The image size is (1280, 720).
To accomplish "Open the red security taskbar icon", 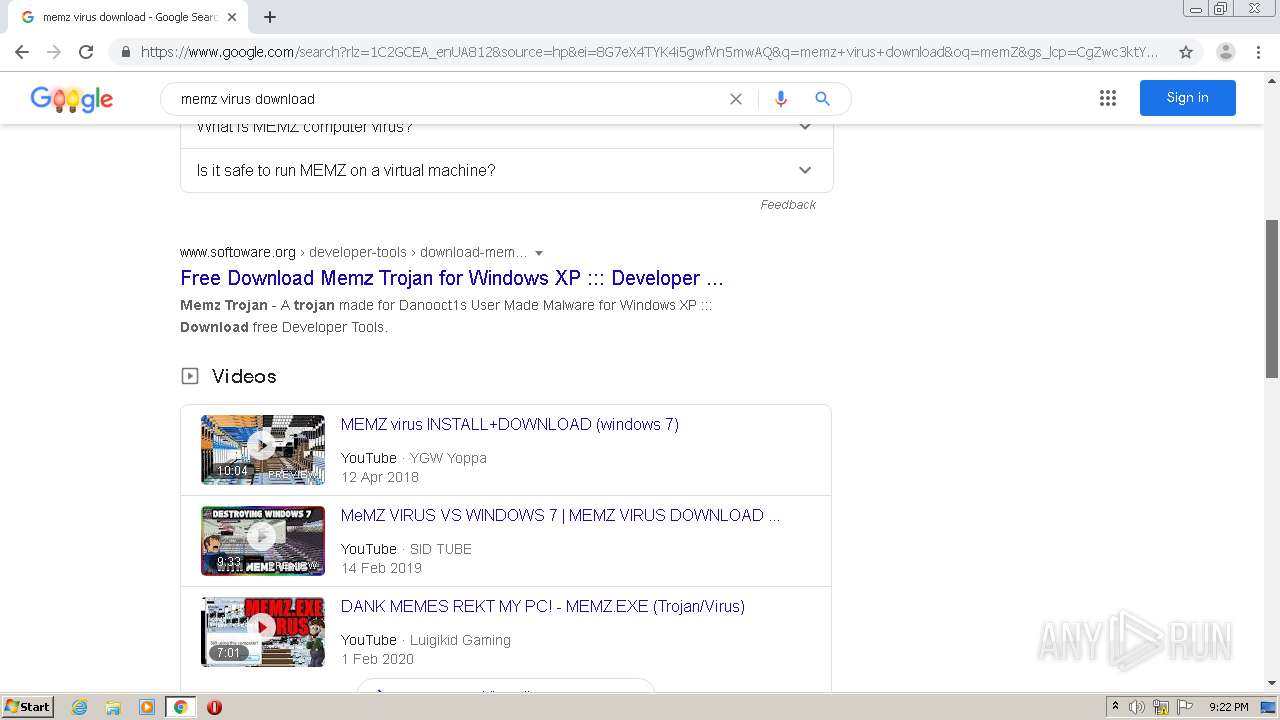I will click(214, 707).
